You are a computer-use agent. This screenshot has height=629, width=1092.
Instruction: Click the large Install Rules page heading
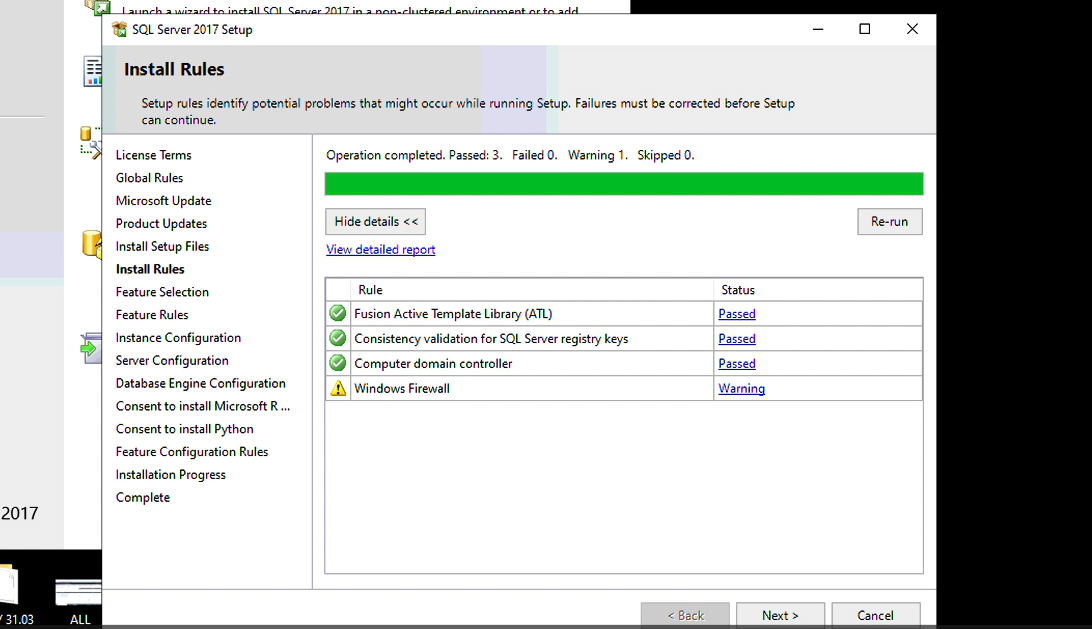pos(174,69)
